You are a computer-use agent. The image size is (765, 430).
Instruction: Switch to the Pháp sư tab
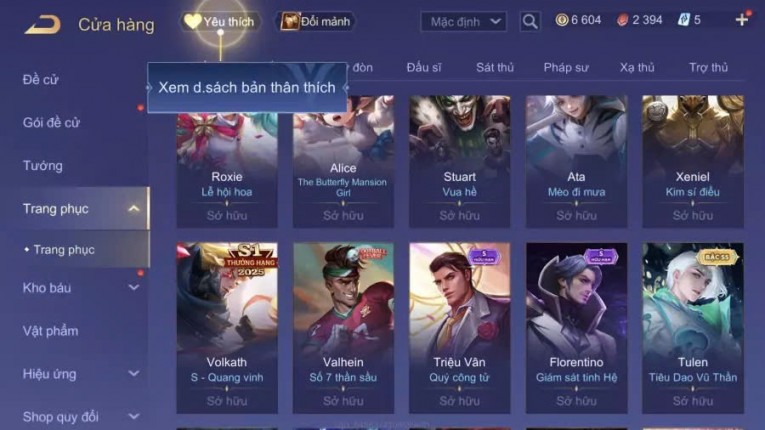click(566, 67)
